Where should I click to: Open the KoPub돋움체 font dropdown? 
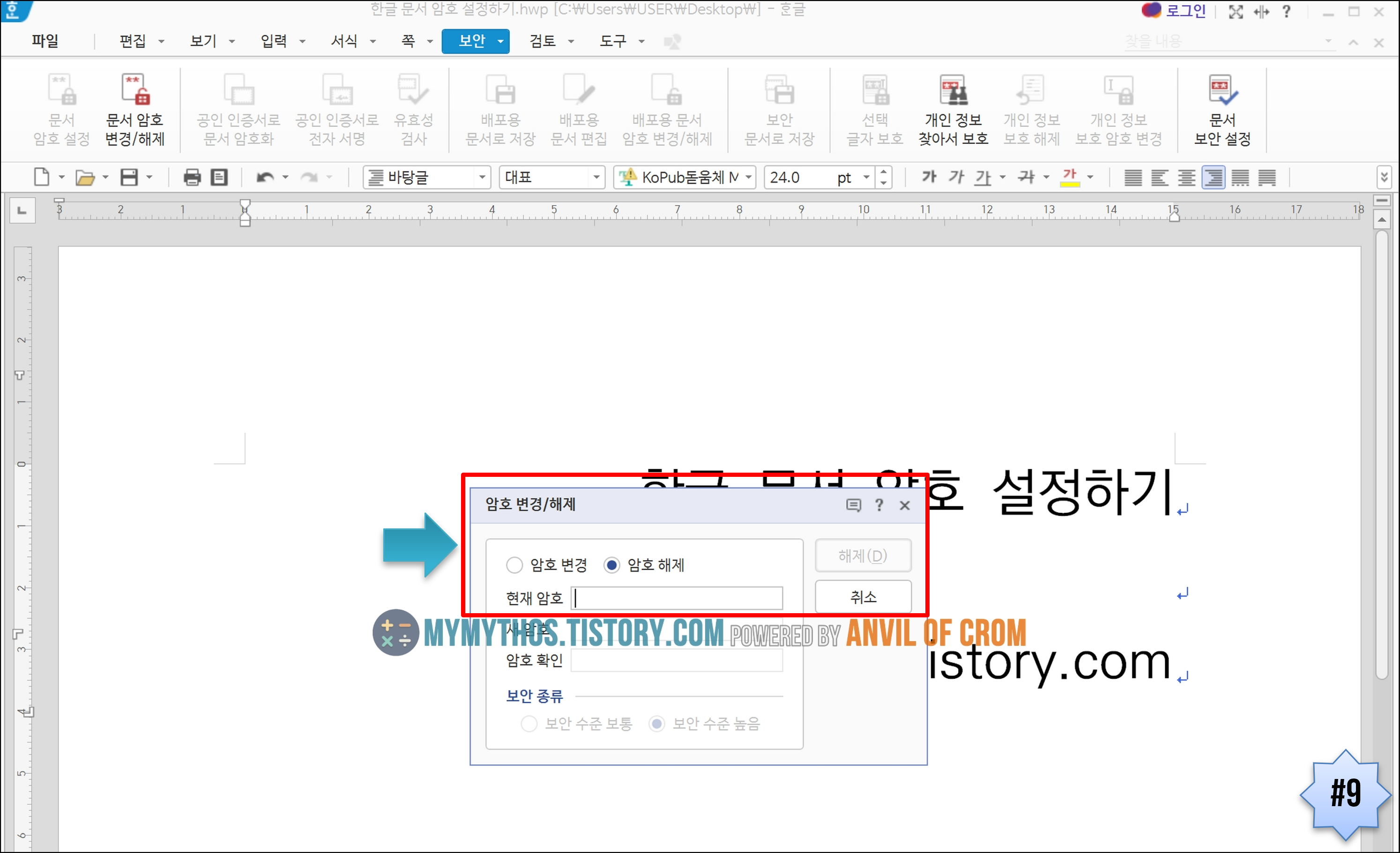(748, 177)
